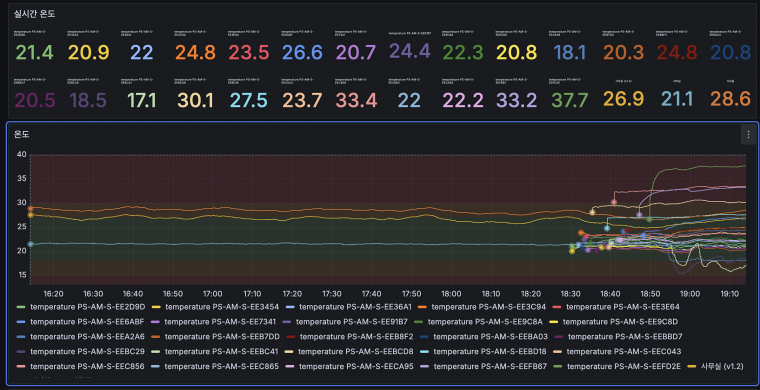Screen dimensions: 760x390
Task: Click the 18:00 time axis label
Action: click(x=451, y=293)
